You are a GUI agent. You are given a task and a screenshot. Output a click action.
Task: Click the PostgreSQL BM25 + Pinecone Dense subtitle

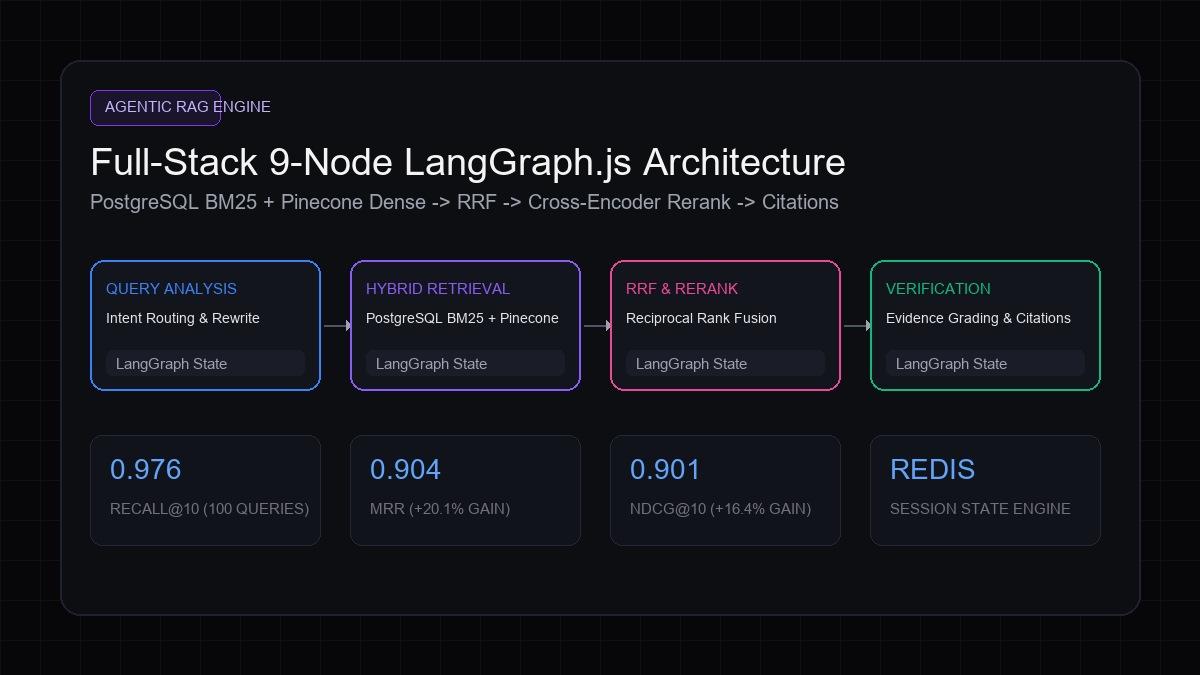464,202
